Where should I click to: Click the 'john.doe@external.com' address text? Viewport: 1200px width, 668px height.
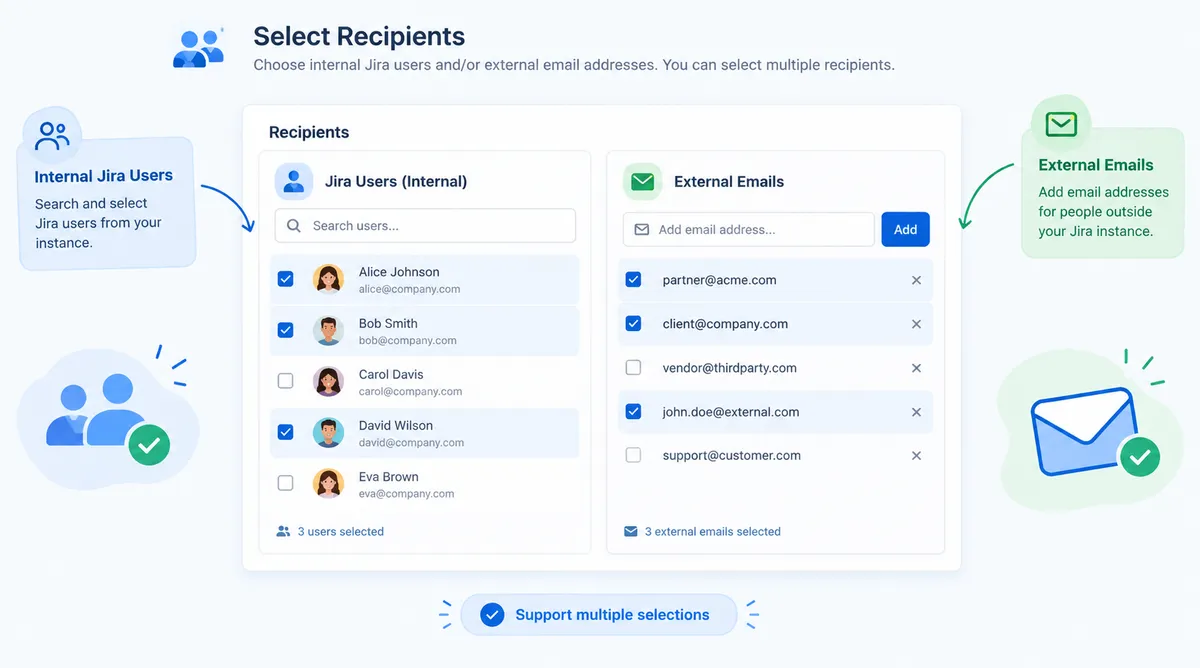point(731,412)
